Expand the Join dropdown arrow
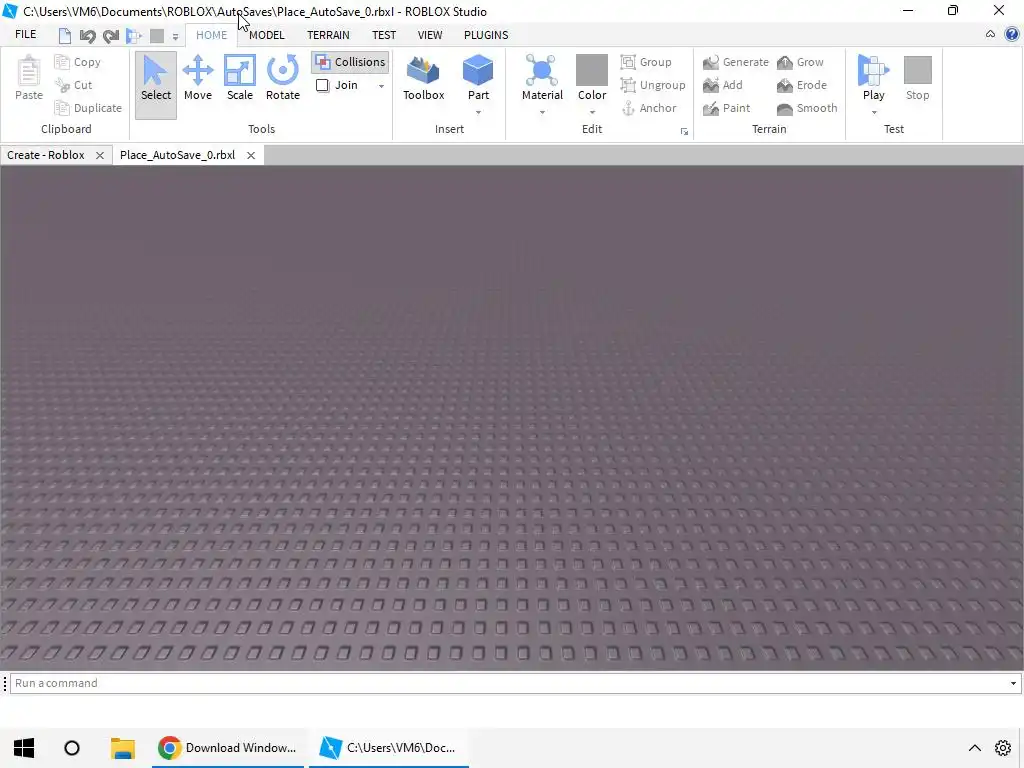Viewport: 1024px width, 768px height. click(x=381, y=86)
